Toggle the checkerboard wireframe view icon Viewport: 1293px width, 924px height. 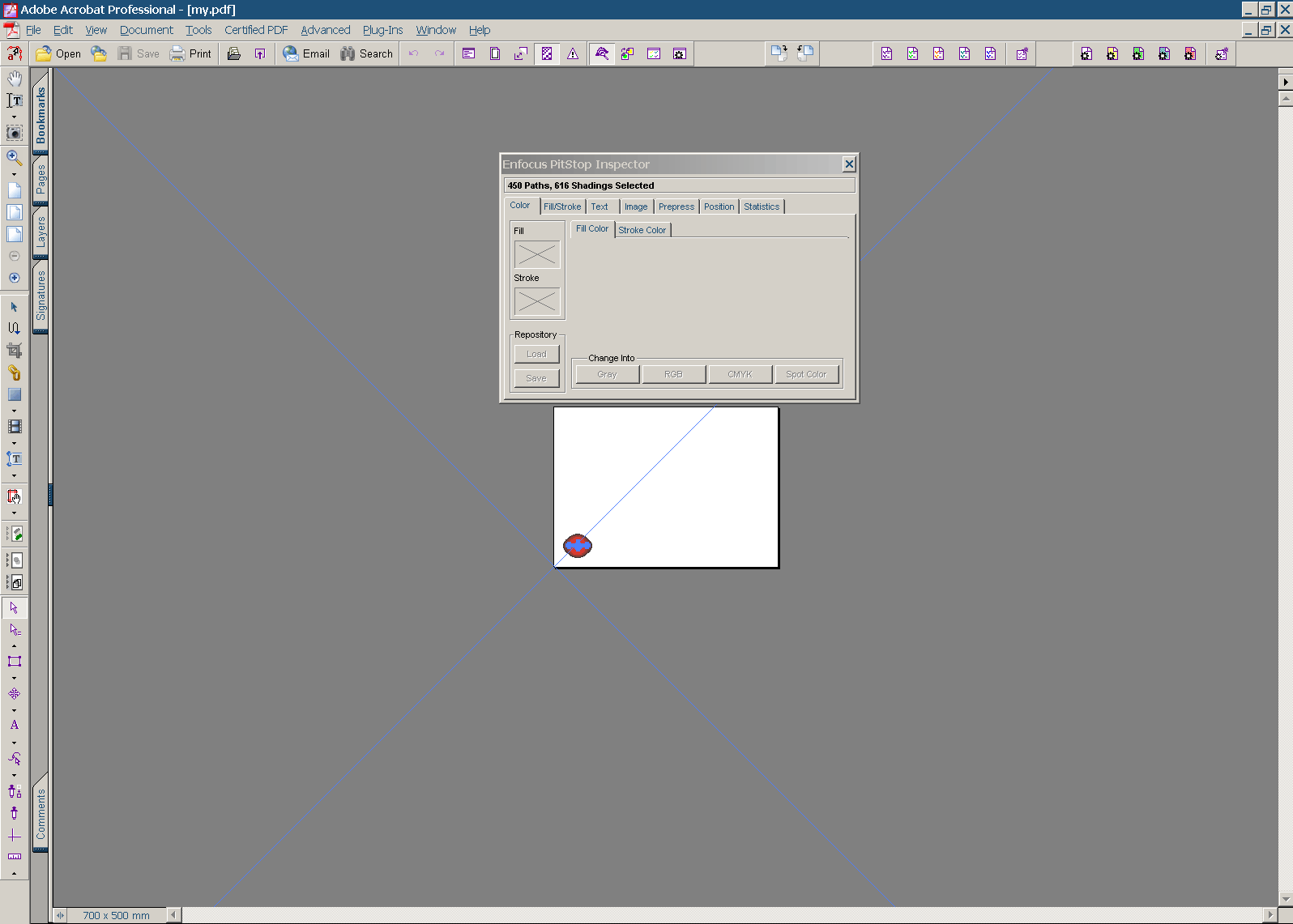tap(547, 53)
